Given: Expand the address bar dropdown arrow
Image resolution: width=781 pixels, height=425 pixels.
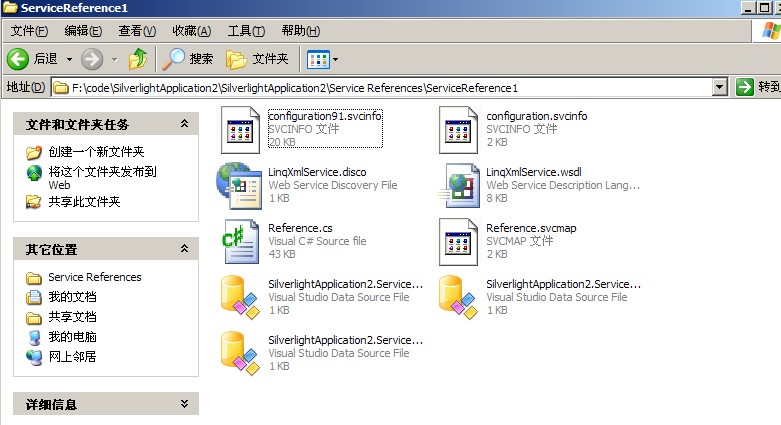Looking at the screenshot, I should click(719, 88).
